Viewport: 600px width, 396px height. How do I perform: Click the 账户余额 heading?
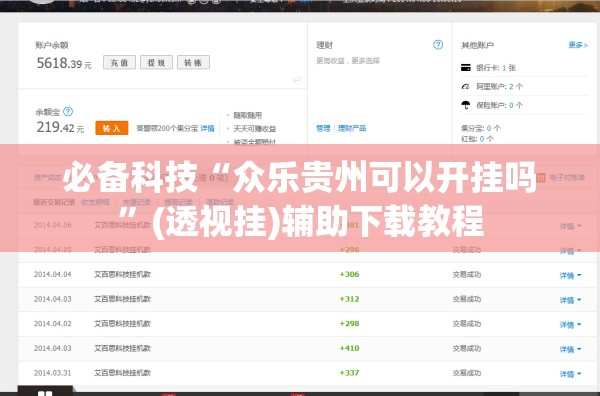pos(52,45)
